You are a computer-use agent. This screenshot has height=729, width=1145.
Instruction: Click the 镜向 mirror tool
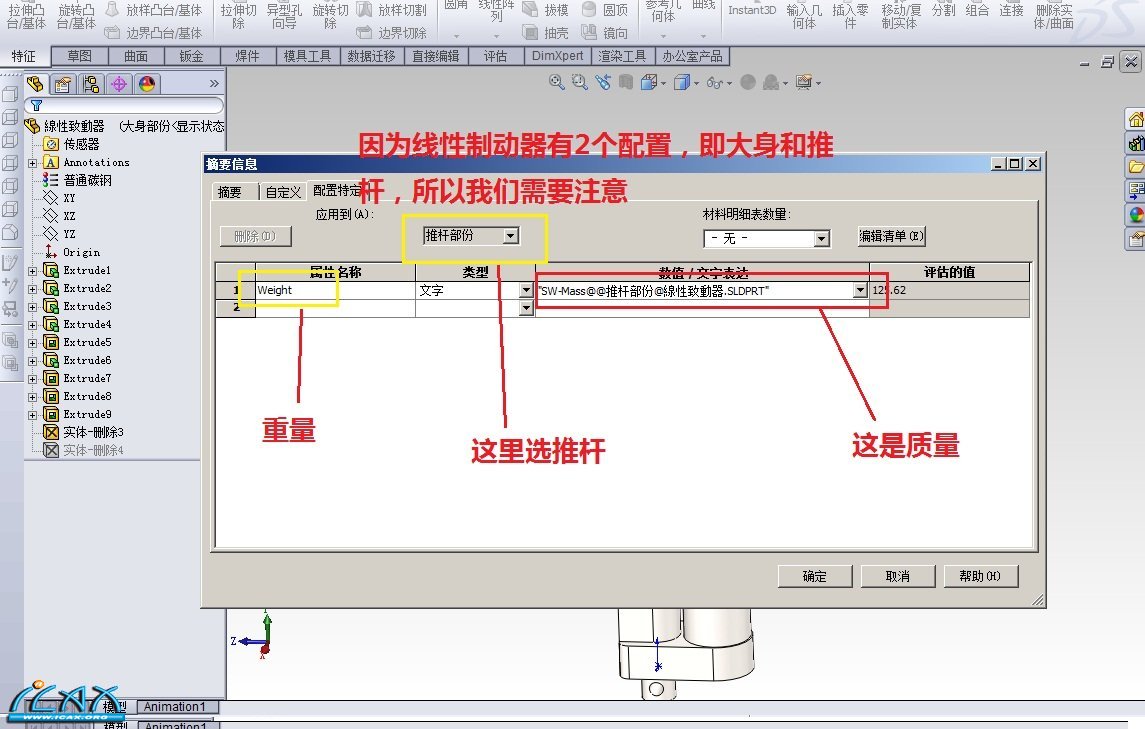coord(605,33)
